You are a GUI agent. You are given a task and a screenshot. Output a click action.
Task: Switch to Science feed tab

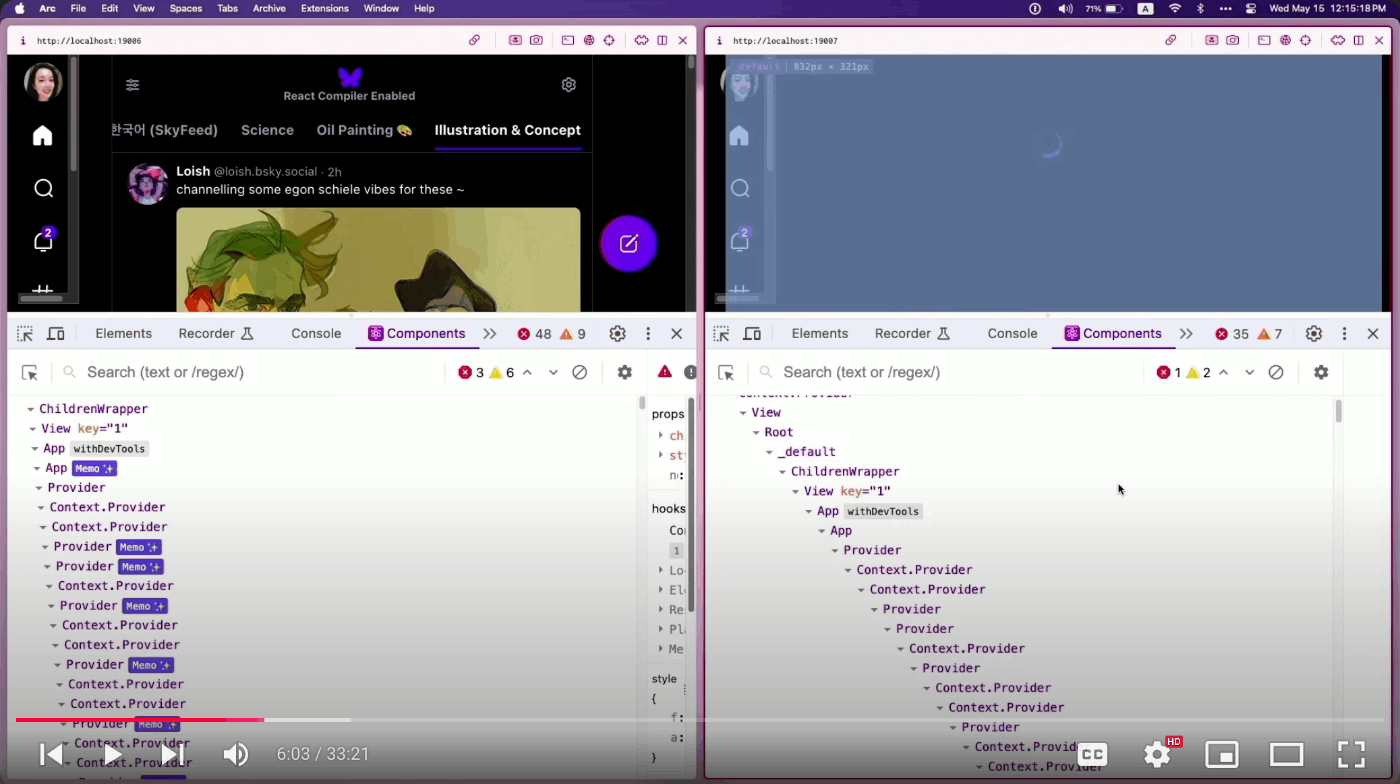pos(267,130)
